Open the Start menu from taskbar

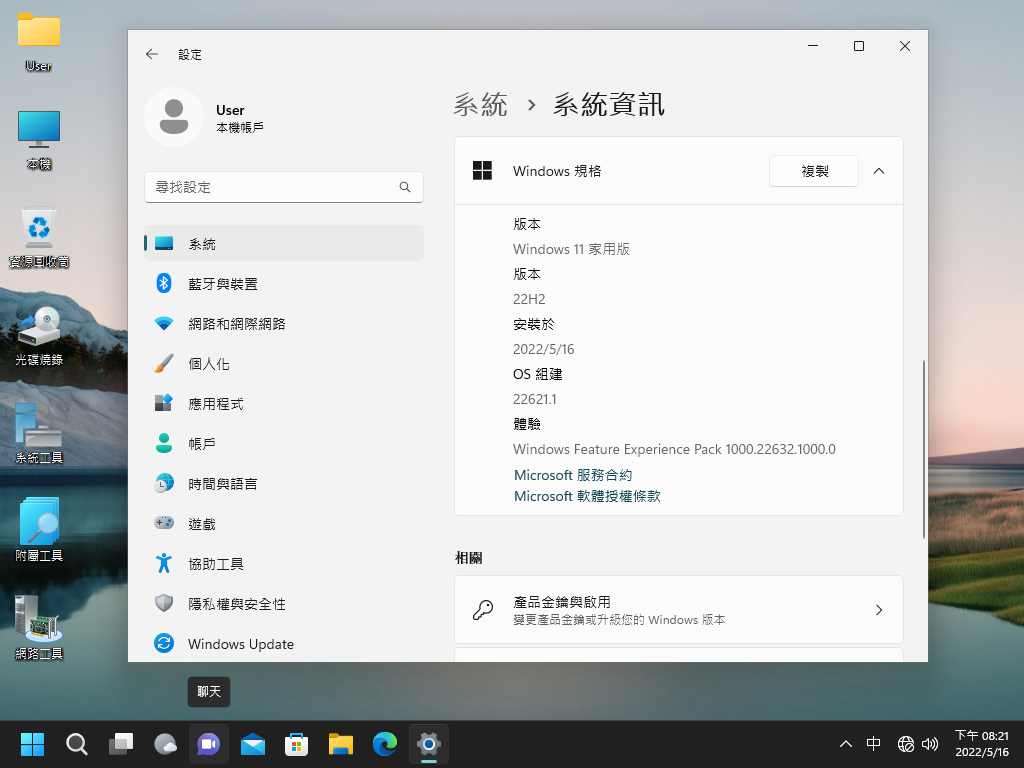pyautogui.click(x=32, y=744)
